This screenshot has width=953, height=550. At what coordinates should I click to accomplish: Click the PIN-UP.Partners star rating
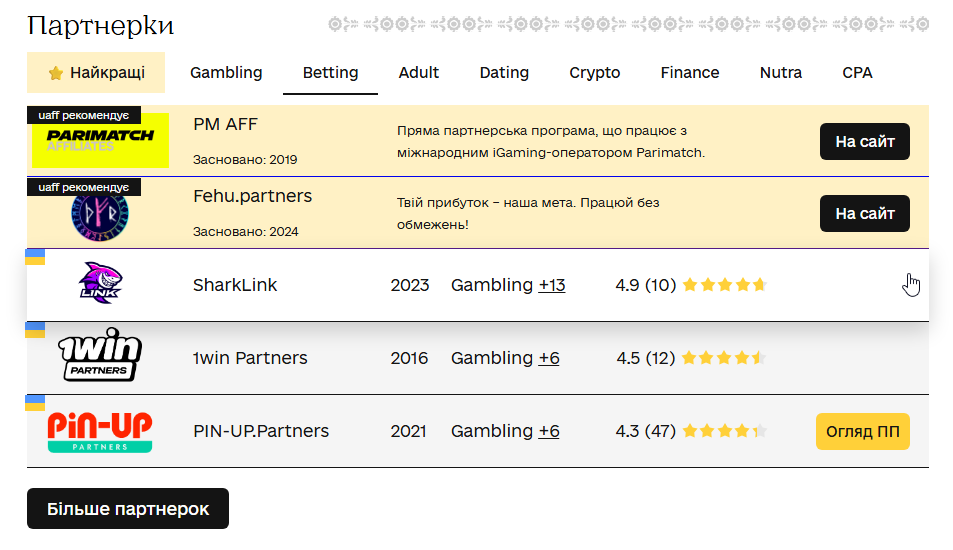(x=724, y=431)
